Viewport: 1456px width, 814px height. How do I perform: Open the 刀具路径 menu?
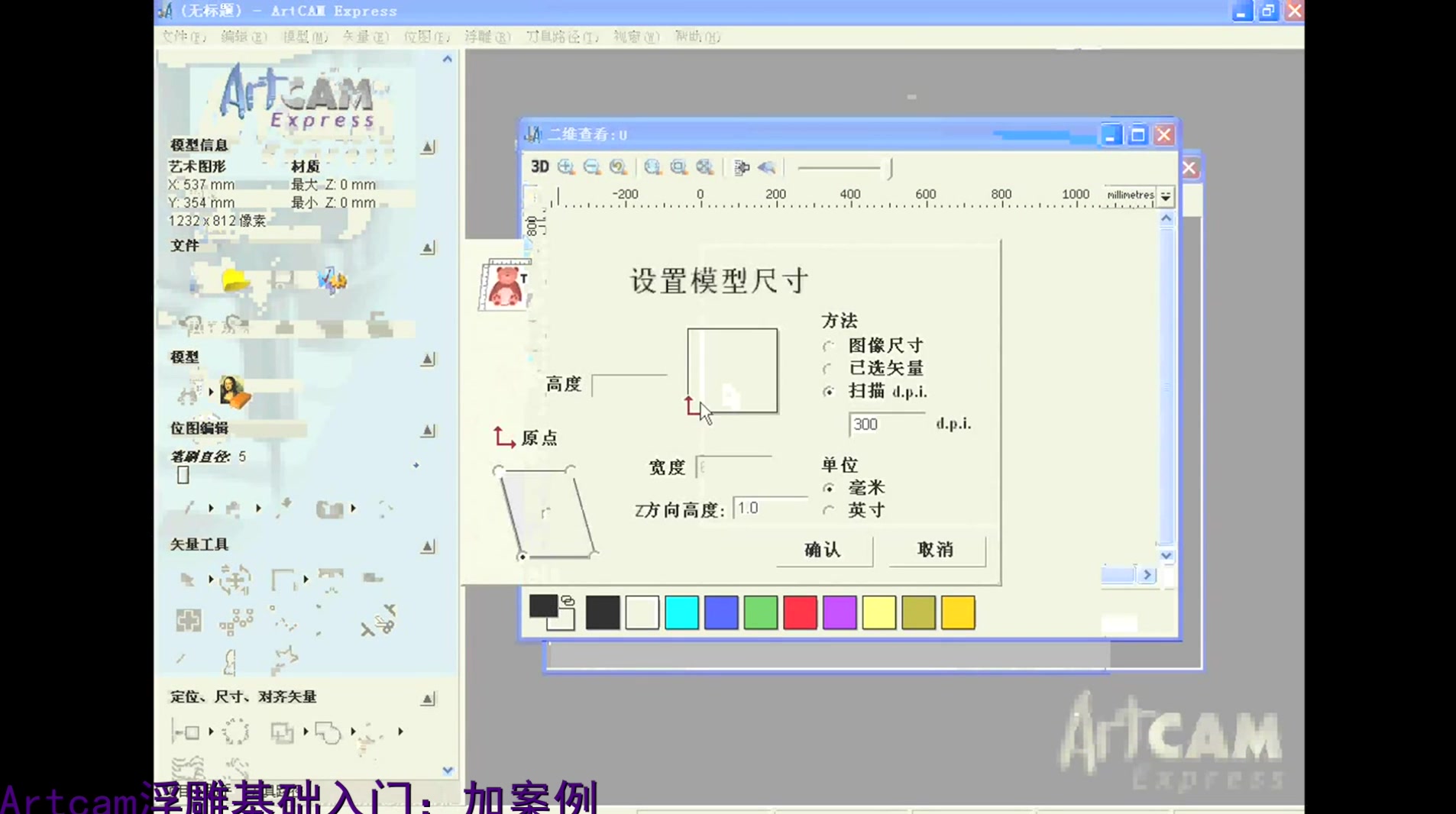(561, 36)
